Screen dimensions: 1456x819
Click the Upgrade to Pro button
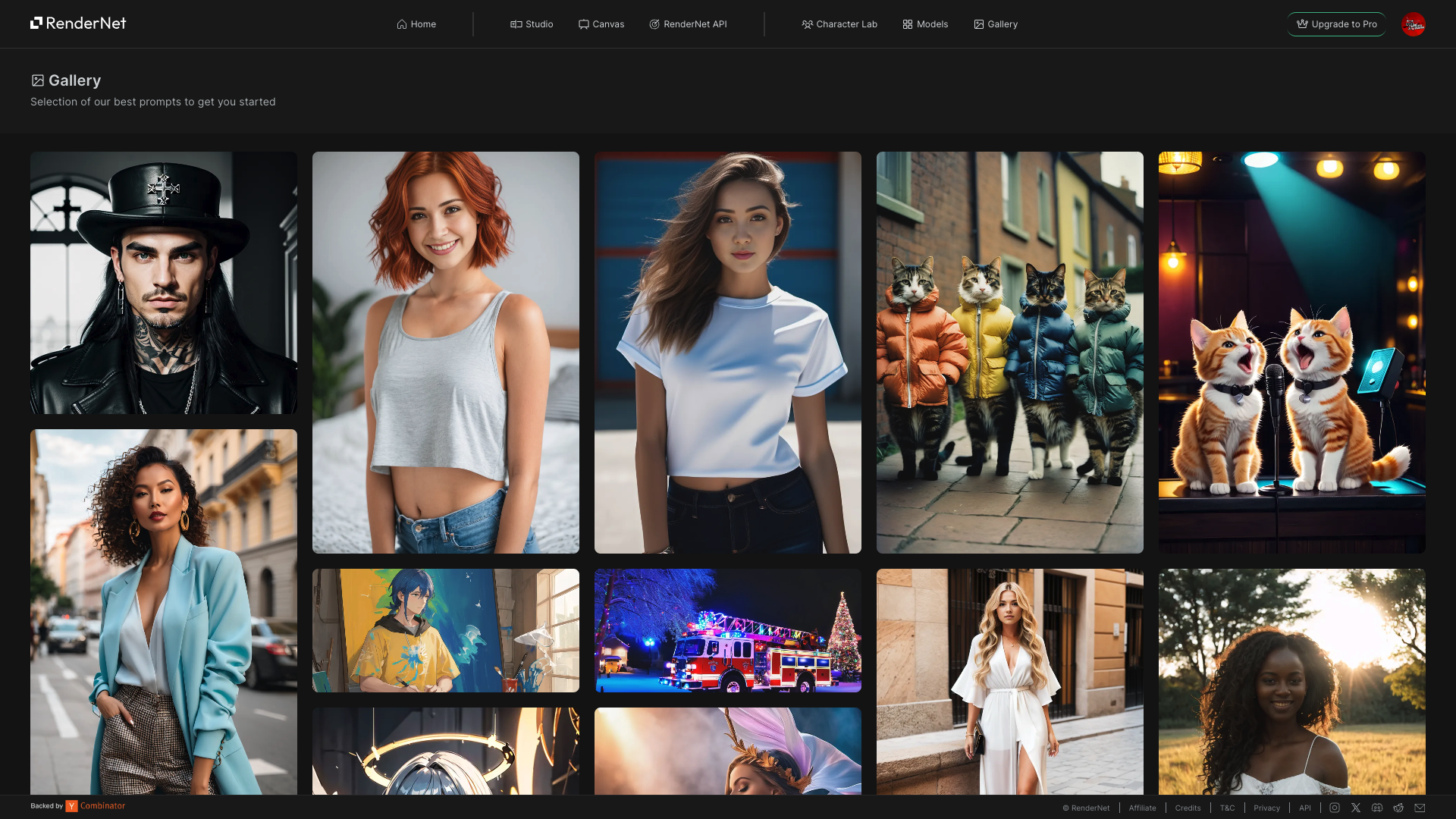(x=1336, y=24)
